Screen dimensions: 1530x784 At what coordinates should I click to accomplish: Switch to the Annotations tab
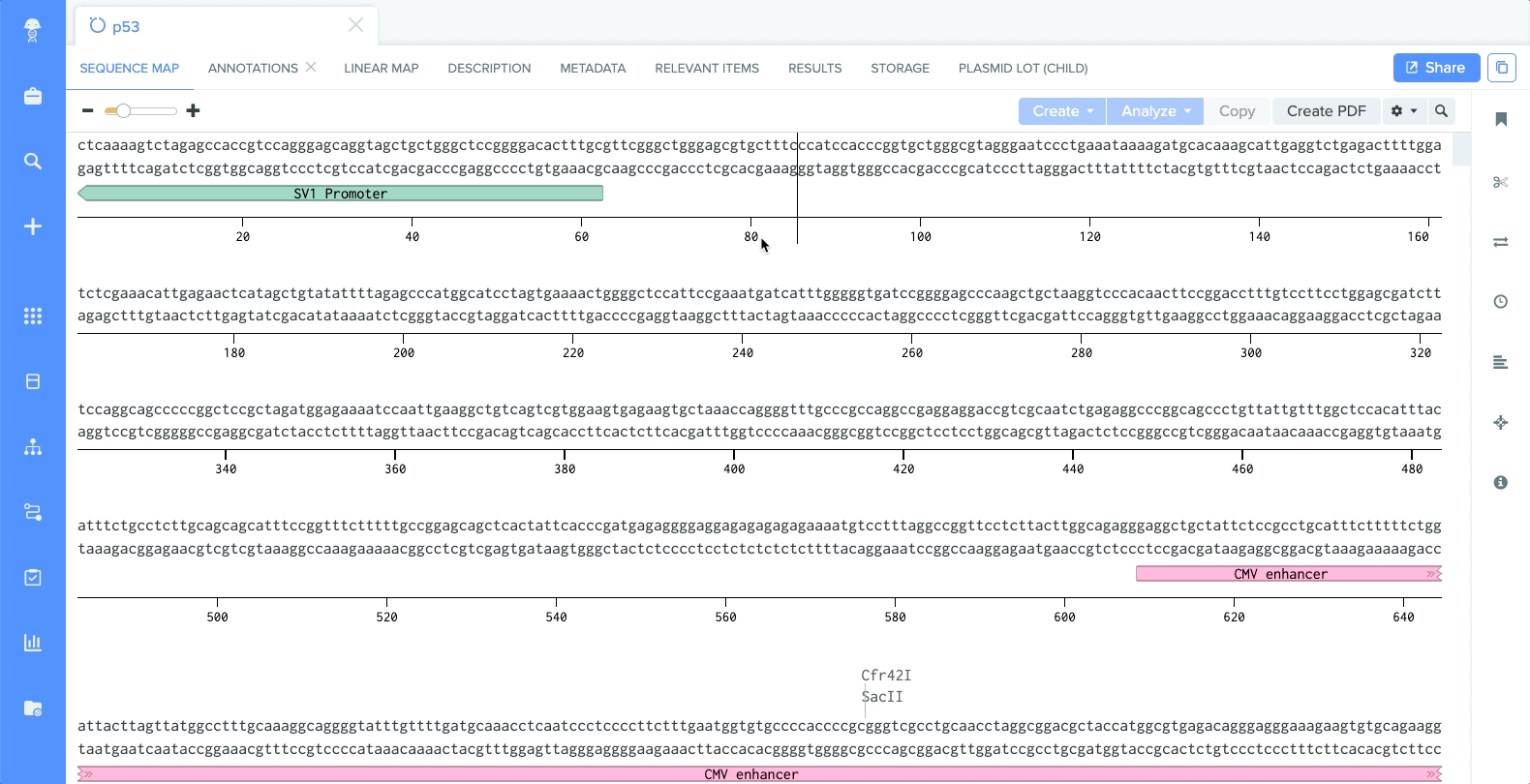click(x=253, y=68)
